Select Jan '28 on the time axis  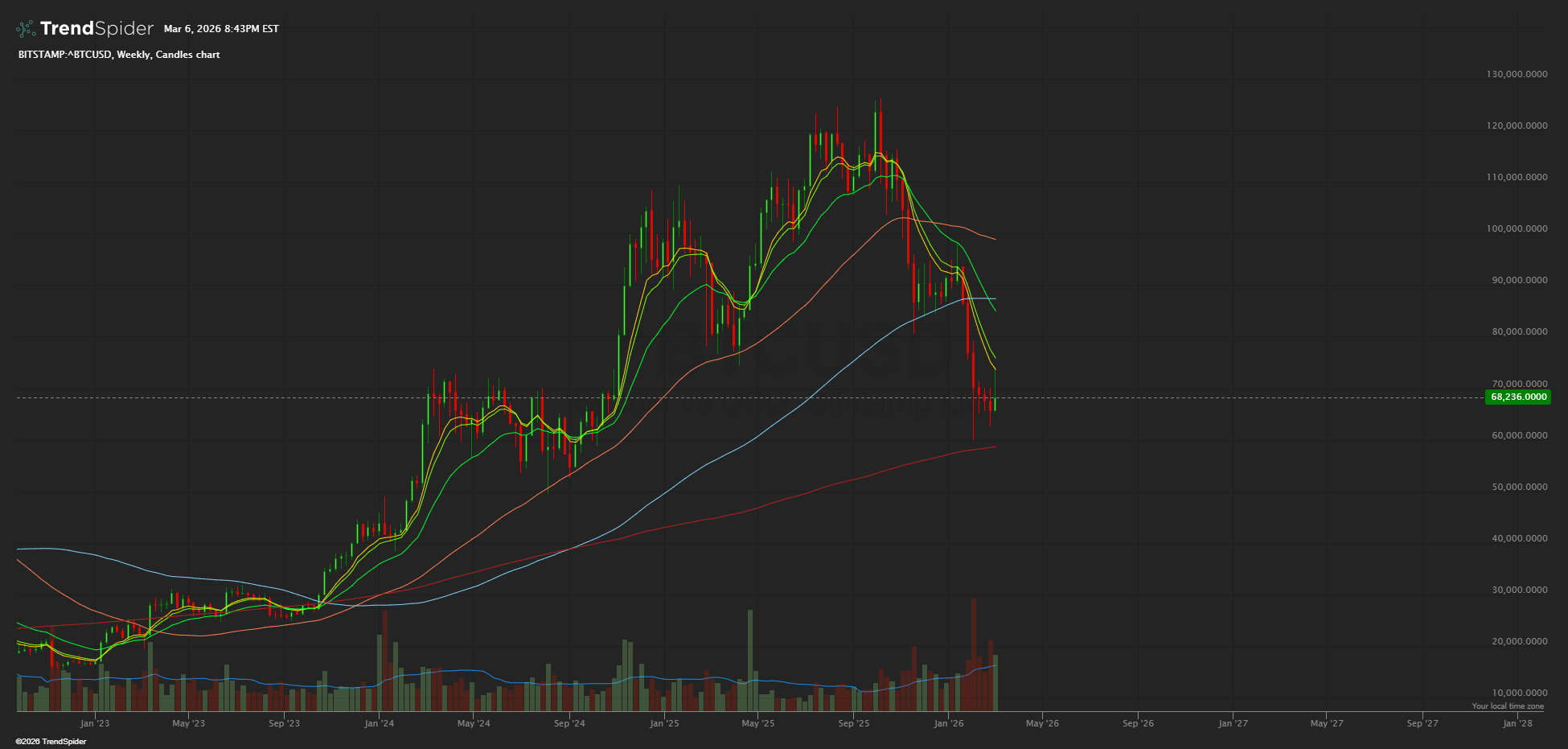(x=1517, y=723)
